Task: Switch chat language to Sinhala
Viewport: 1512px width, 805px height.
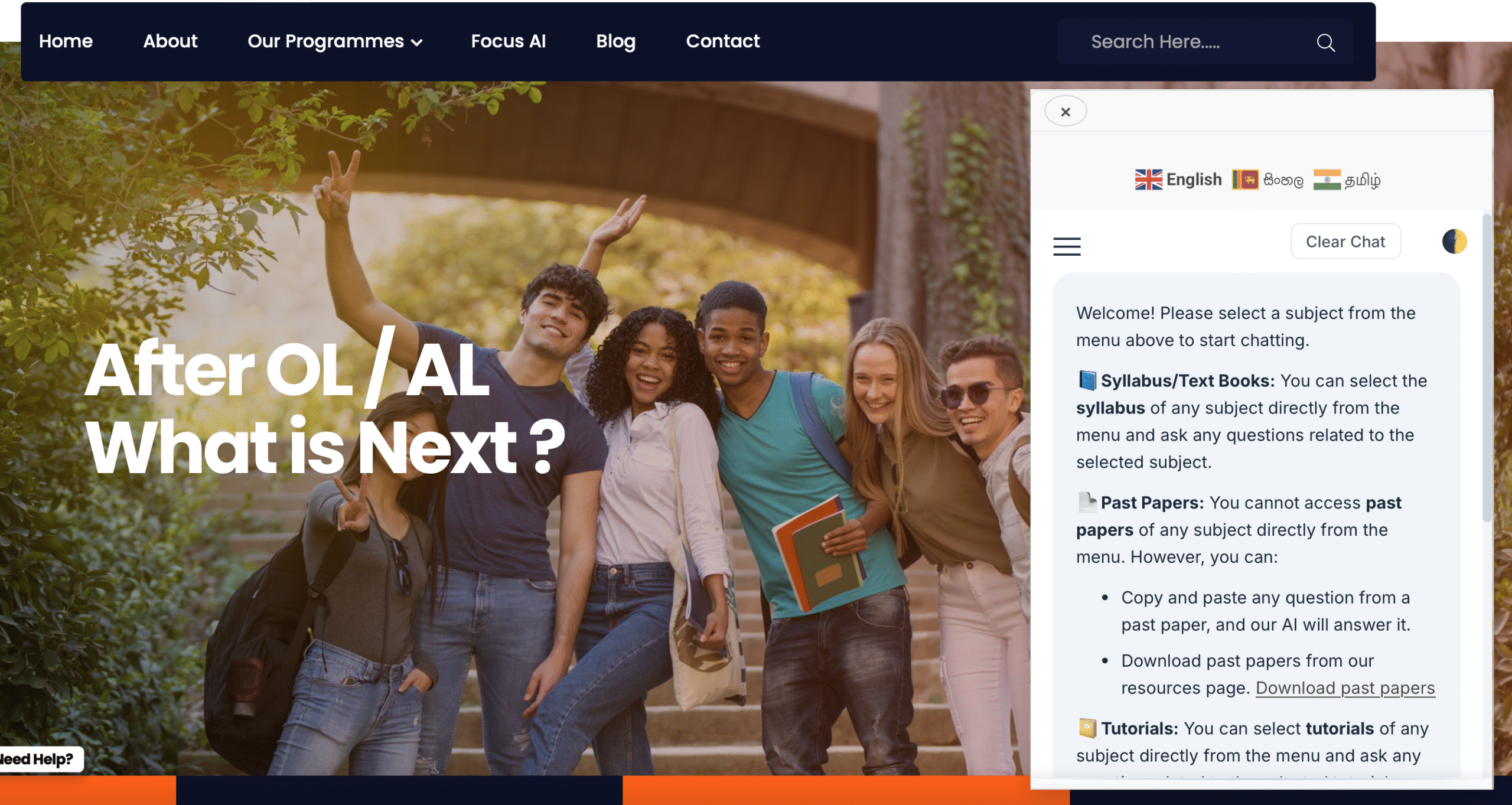Action: pyautogui.click(x=1283, y=180)
